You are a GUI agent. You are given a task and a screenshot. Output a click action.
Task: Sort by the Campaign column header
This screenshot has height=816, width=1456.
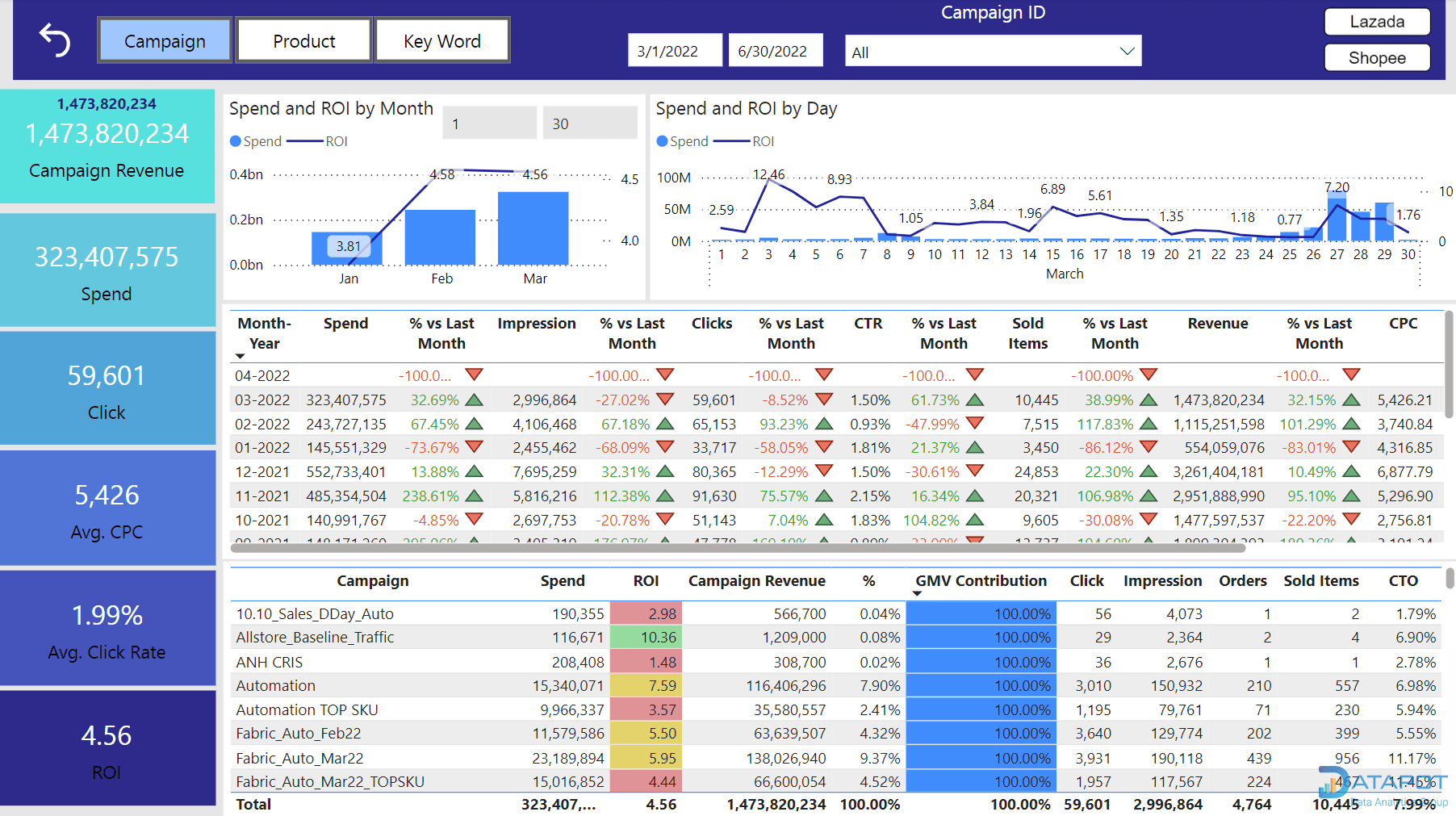[373, 580]
